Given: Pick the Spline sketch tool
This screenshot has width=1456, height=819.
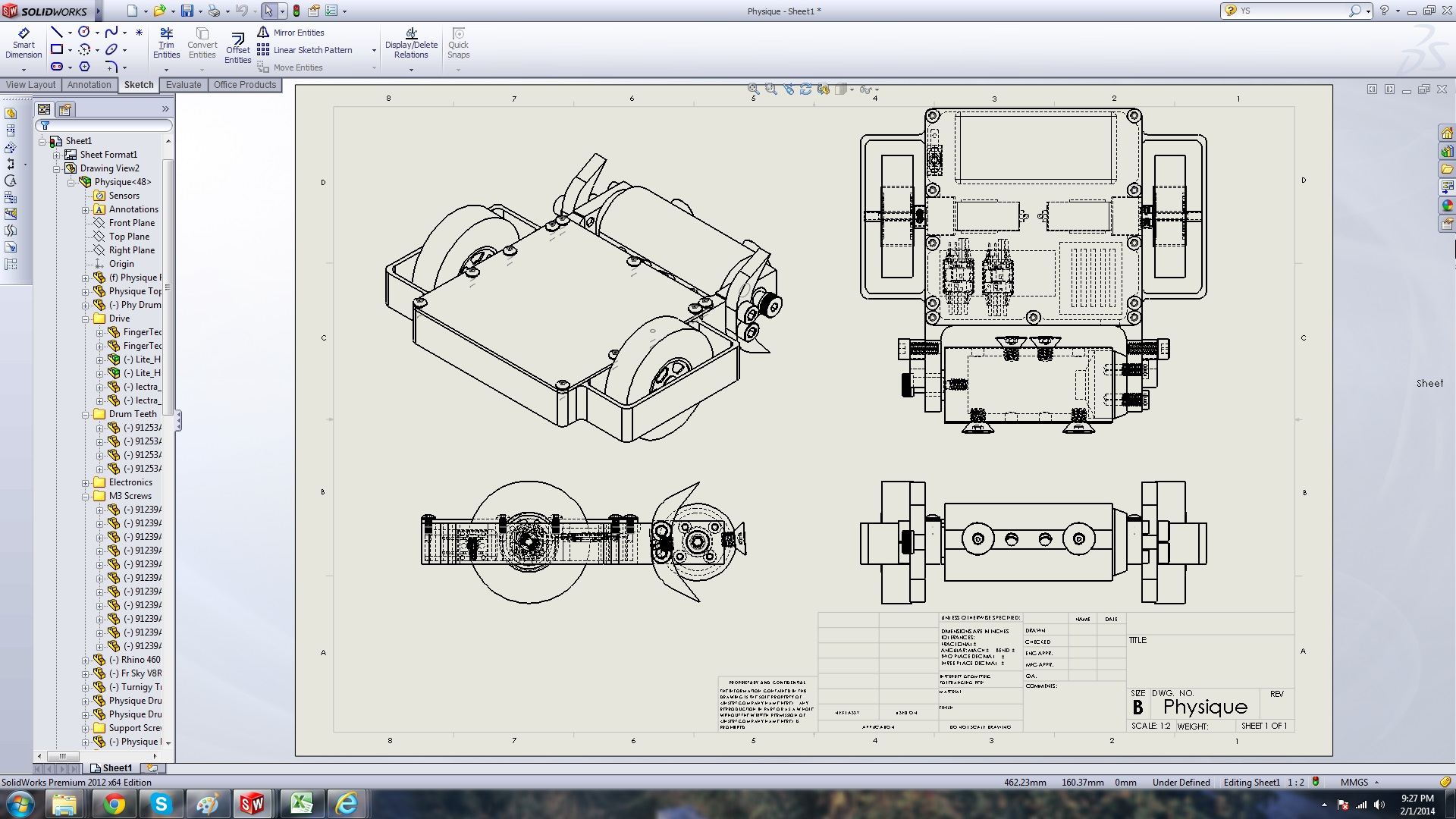Looking at the screenshot, I should click(111, 32).
